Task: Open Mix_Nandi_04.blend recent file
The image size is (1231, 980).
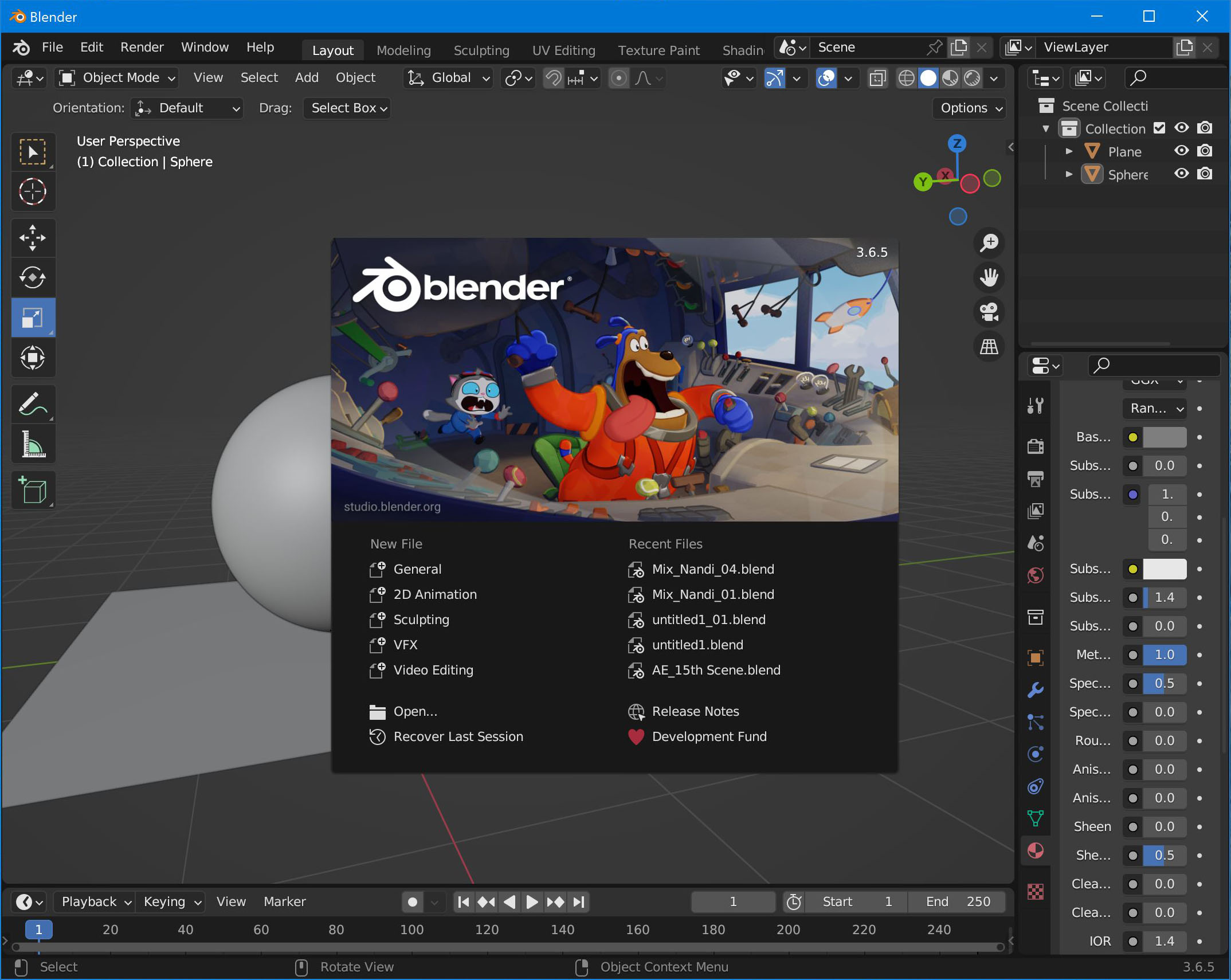Action: click(712, 569)
